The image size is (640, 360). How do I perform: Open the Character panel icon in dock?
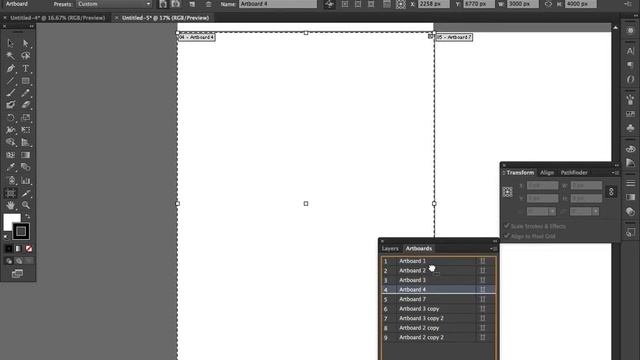point(630,51)
